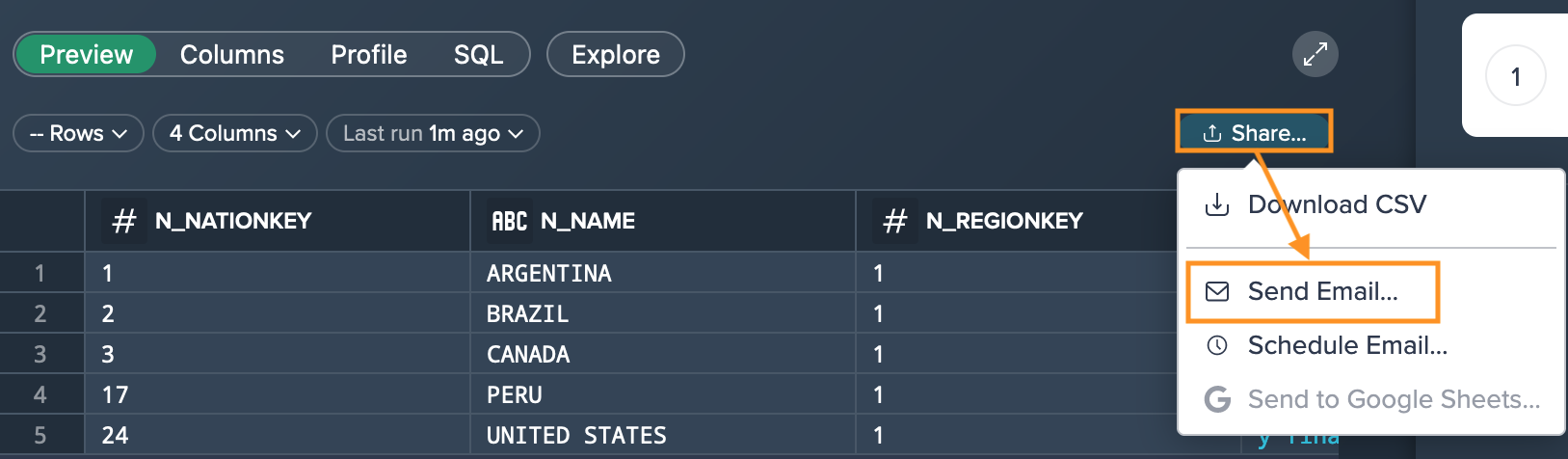Click the circled number 1 badge
This screenshot has width=1568, height=459.
click(1516, 76)
